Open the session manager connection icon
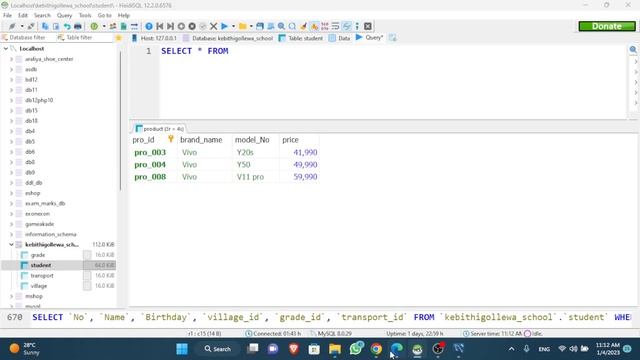Screen dimensions: 640x360 point(12,26)
